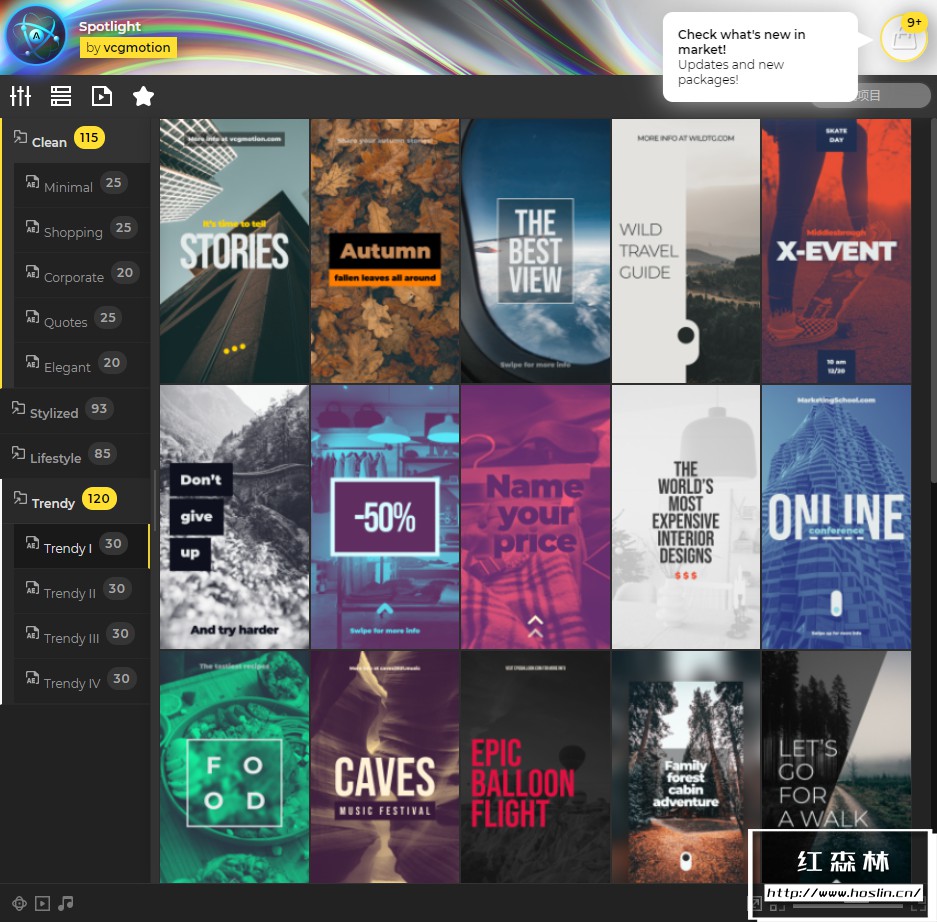Click the AE icon beside Shopping
This screenshot has height=922, width=937.
point(32,227)
